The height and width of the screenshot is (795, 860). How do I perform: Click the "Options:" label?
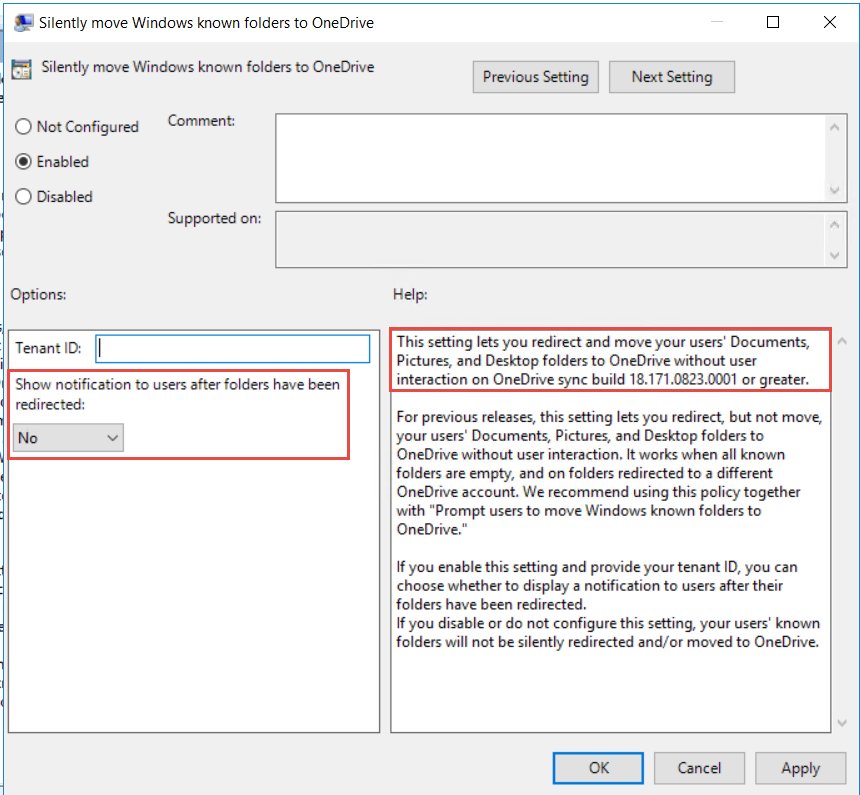[x=38, y=295]
